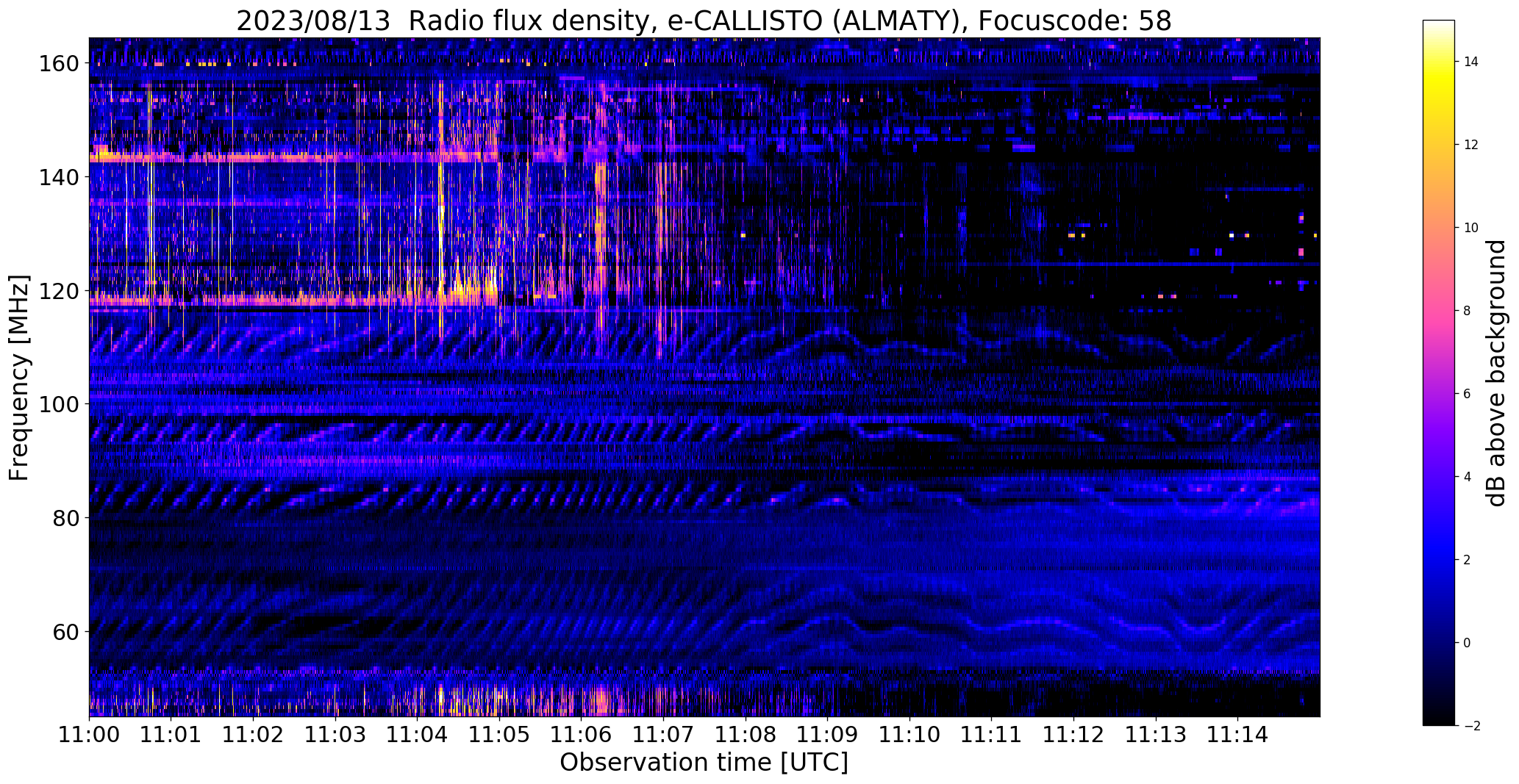Click the 140 frequency tick label
This screenshot has height=784, width=1519.
click(58, 177)
